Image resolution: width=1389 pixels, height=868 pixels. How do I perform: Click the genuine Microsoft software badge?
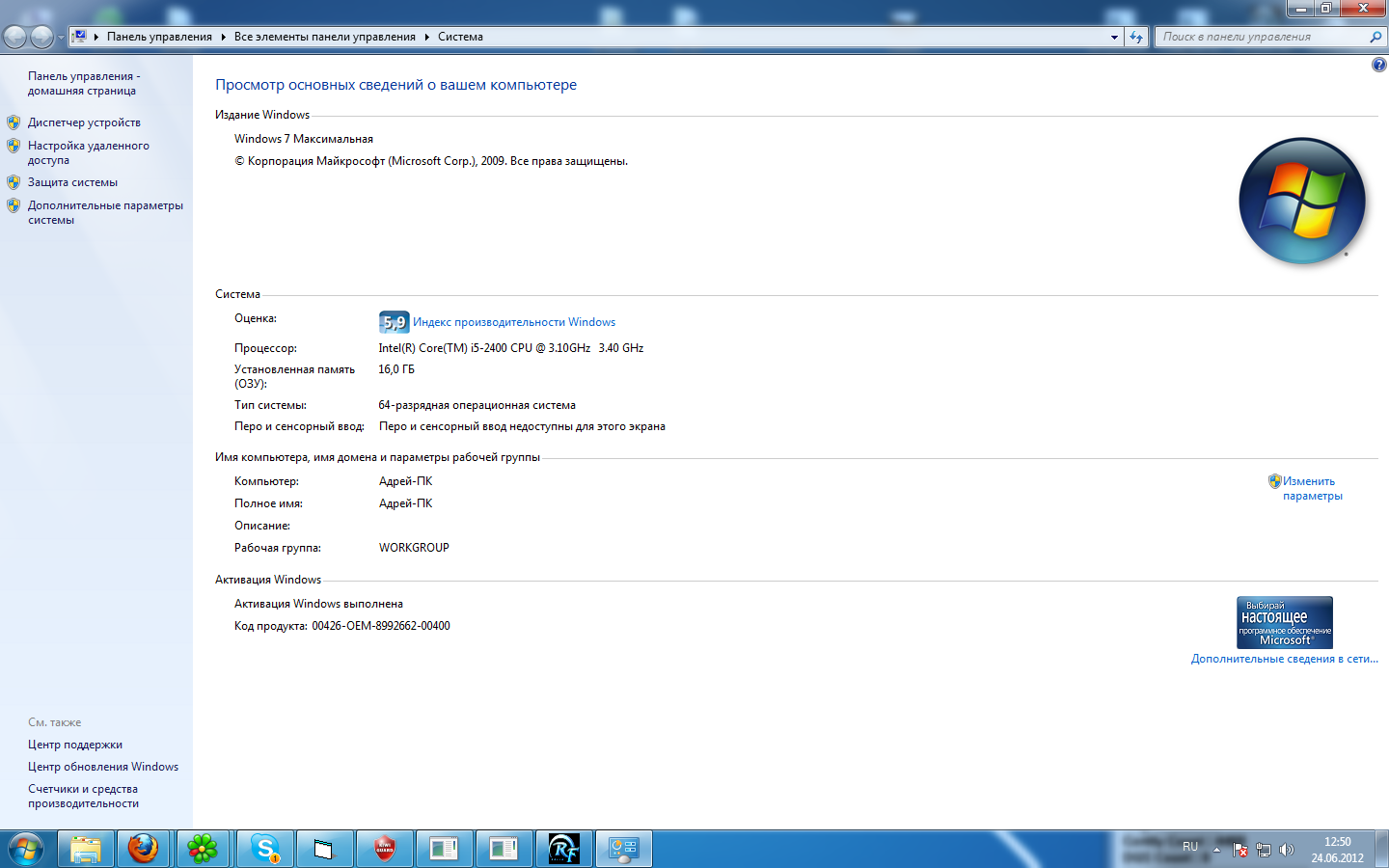click(1285, 622)
